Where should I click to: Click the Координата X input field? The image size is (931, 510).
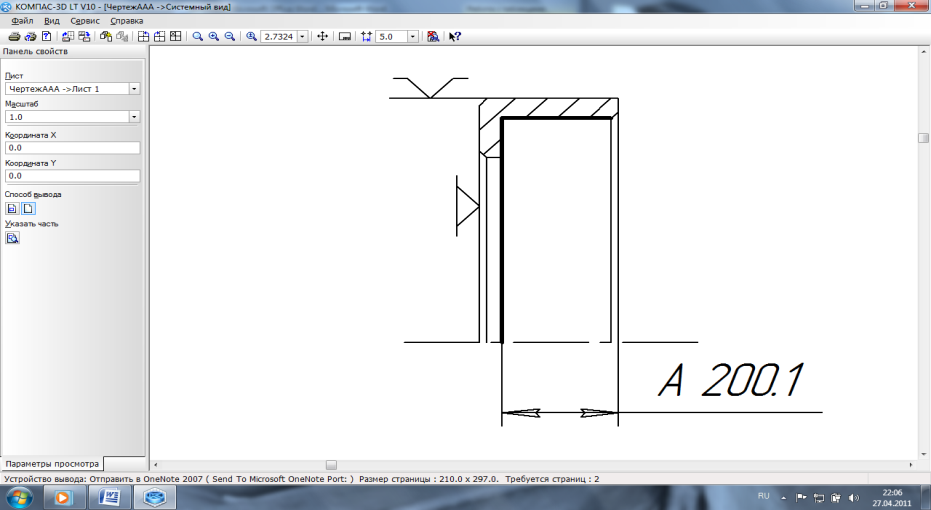click(x=72, y=148)
